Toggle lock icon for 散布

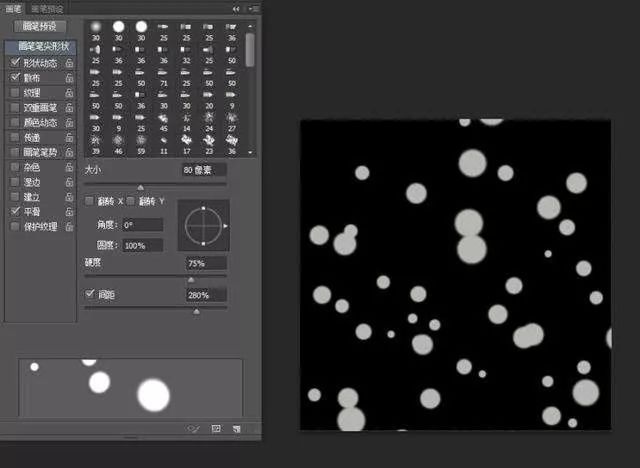click(69, 78)
